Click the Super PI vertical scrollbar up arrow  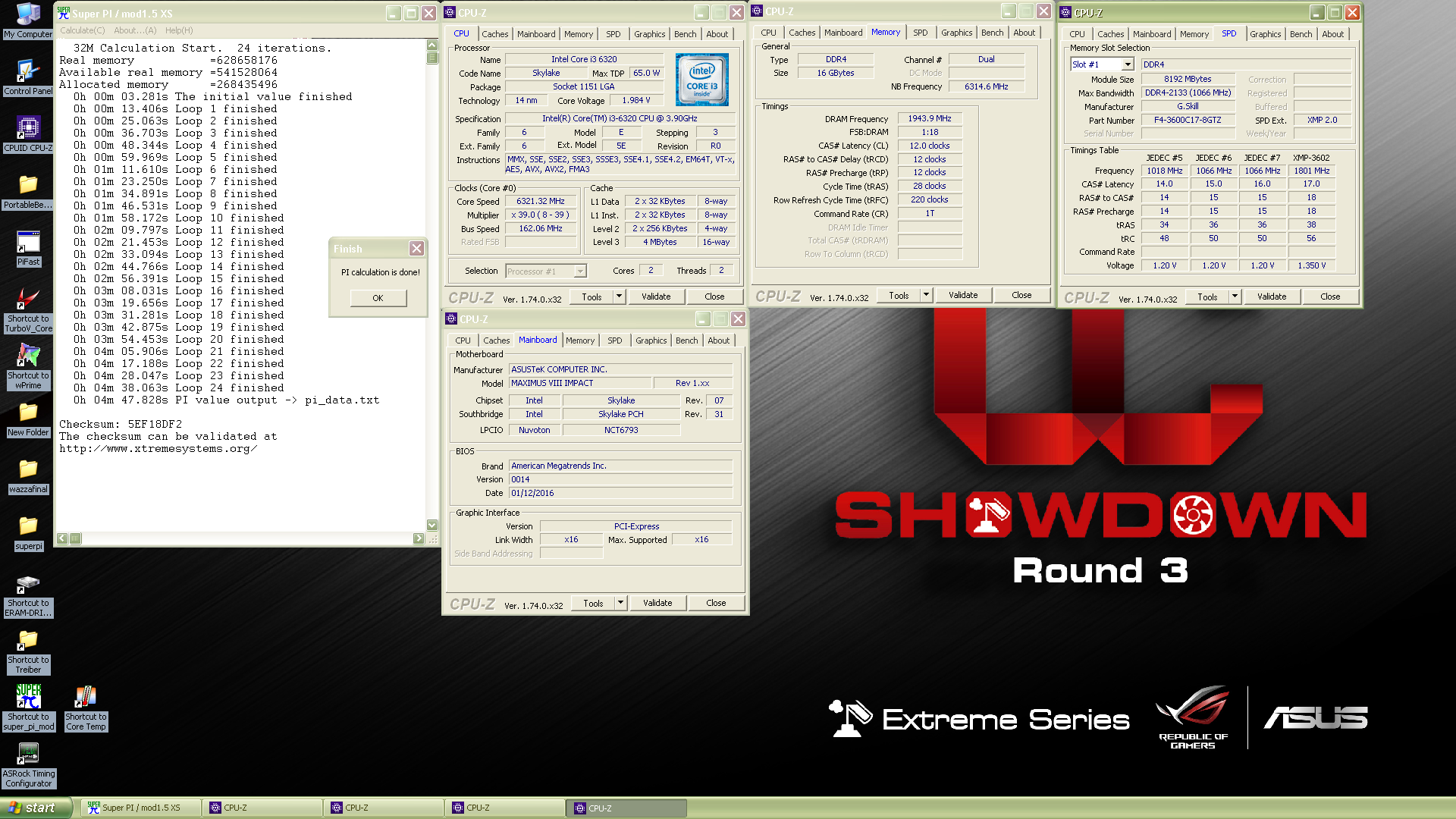[432, 45]
